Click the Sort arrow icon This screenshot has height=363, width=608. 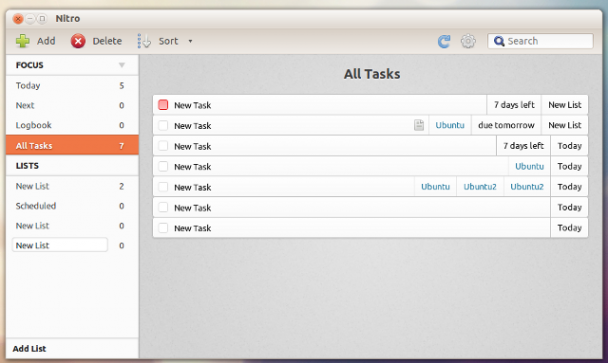(144, 41)
